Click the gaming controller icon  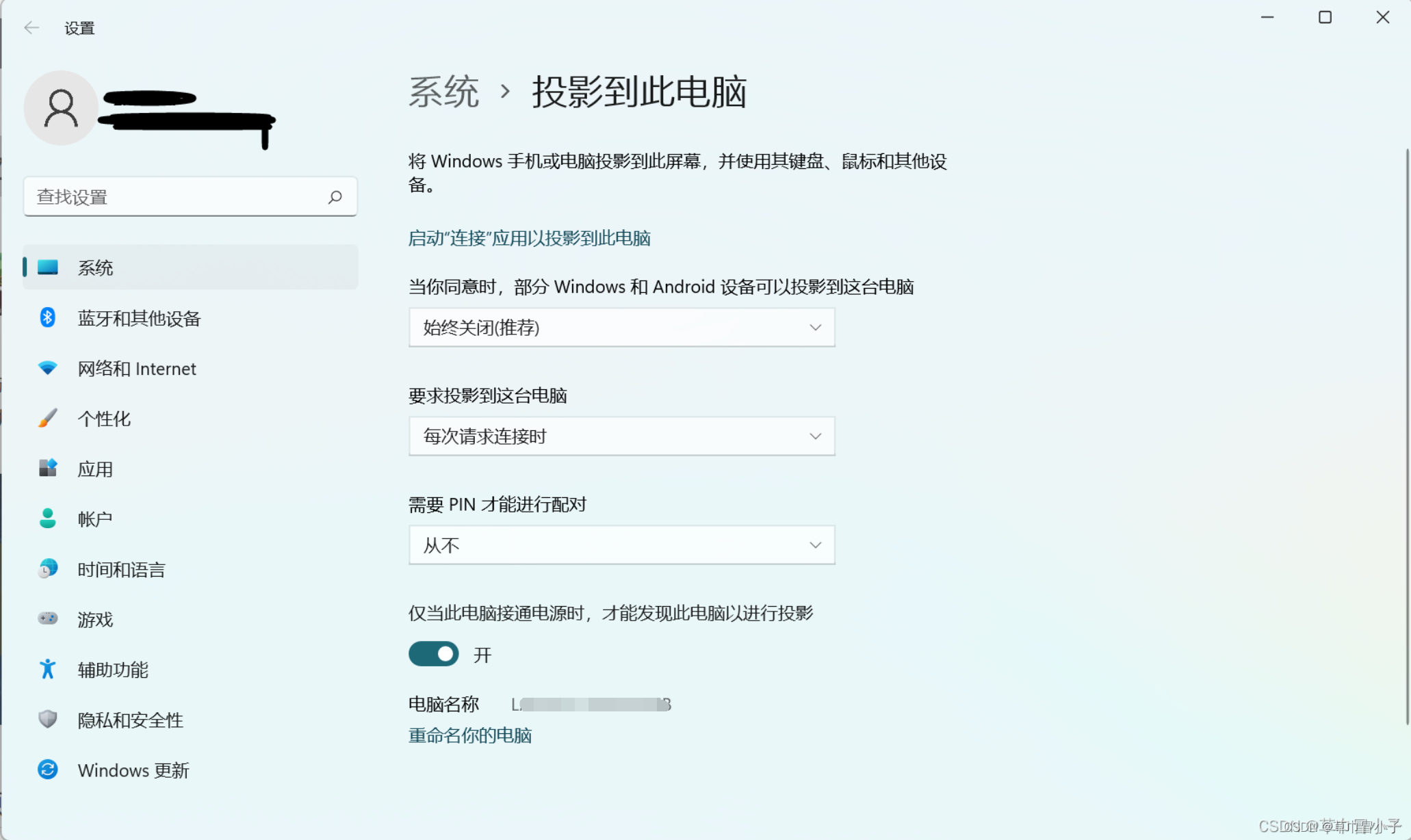point(47,619)
